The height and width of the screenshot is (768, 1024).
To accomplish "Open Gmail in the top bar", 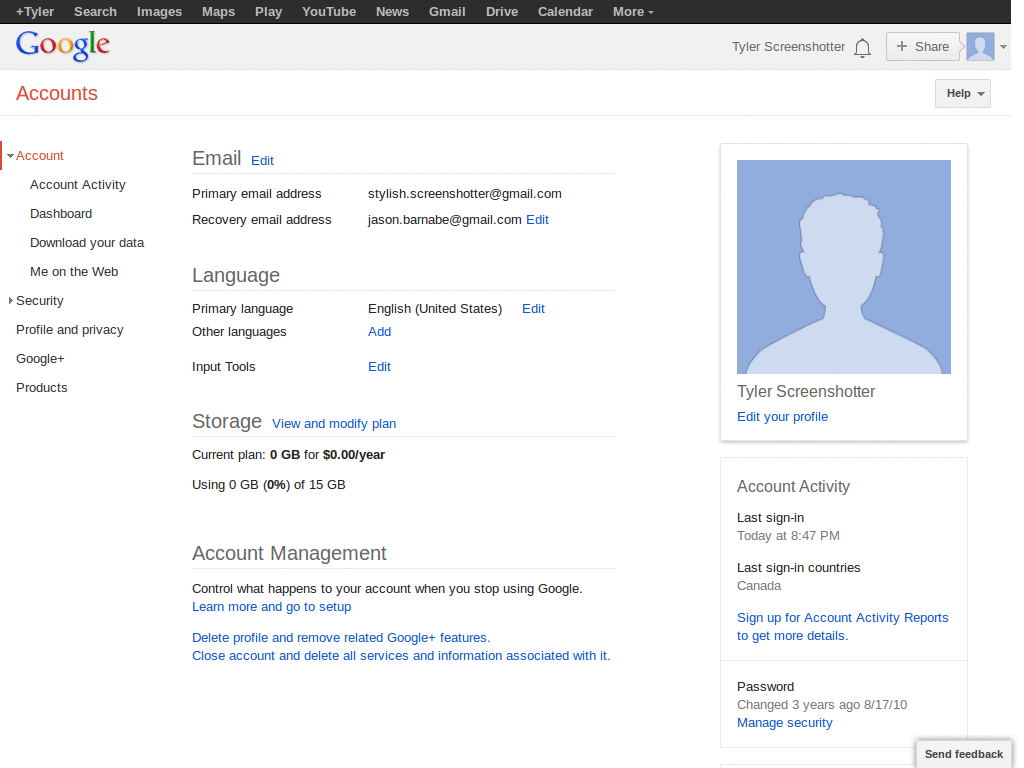I will click(x=447, y=12).
